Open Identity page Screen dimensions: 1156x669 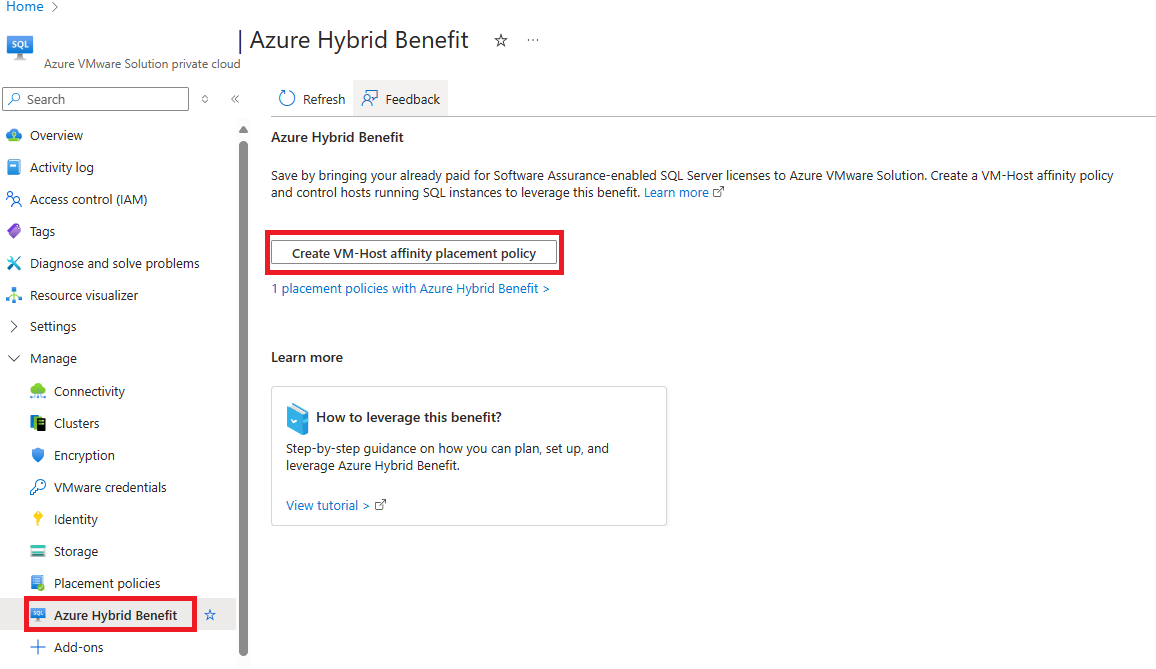[75, 519]
